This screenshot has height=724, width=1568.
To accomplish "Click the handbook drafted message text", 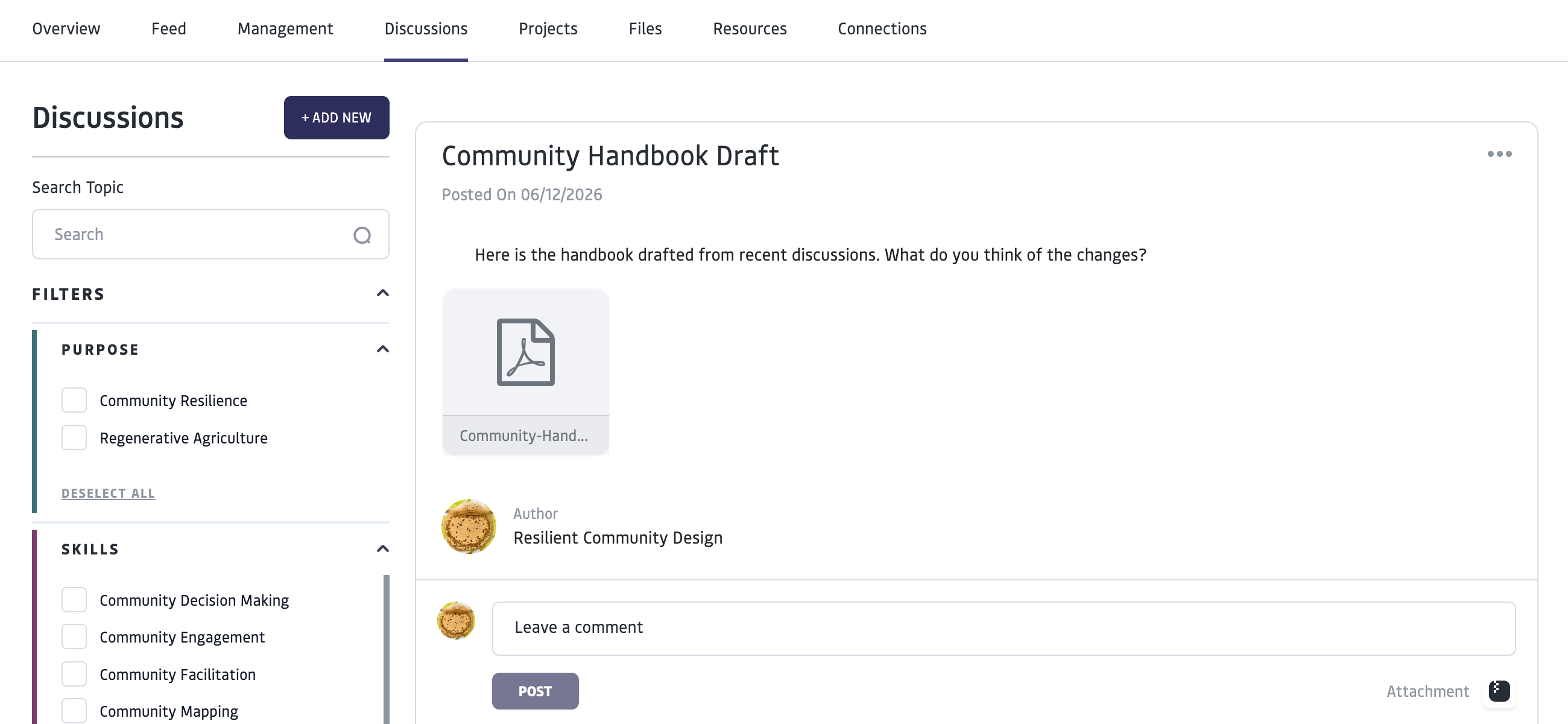I will pyautogui.click(x=810, y=255).
